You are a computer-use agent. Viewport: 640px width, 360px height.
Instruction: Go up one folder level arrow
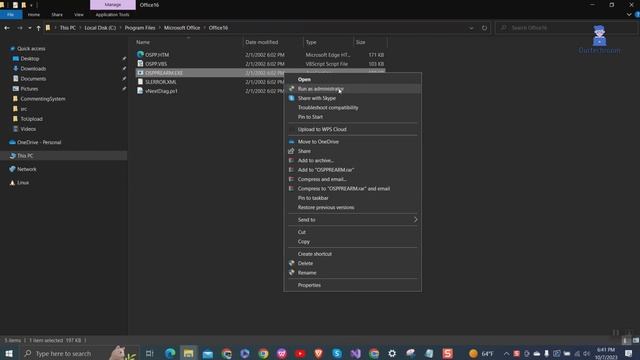coord(38,28)
